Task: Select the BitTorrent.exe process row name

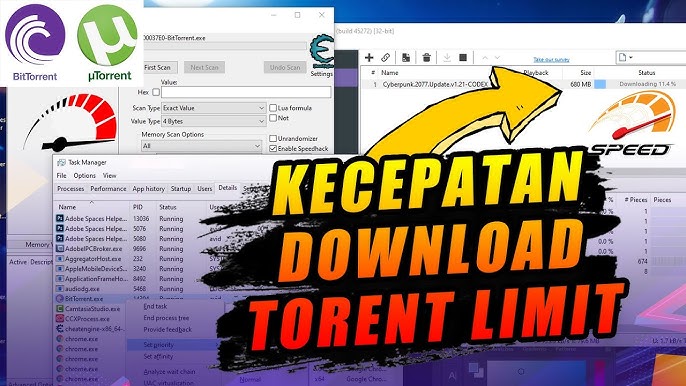Action: coord(84,299)
